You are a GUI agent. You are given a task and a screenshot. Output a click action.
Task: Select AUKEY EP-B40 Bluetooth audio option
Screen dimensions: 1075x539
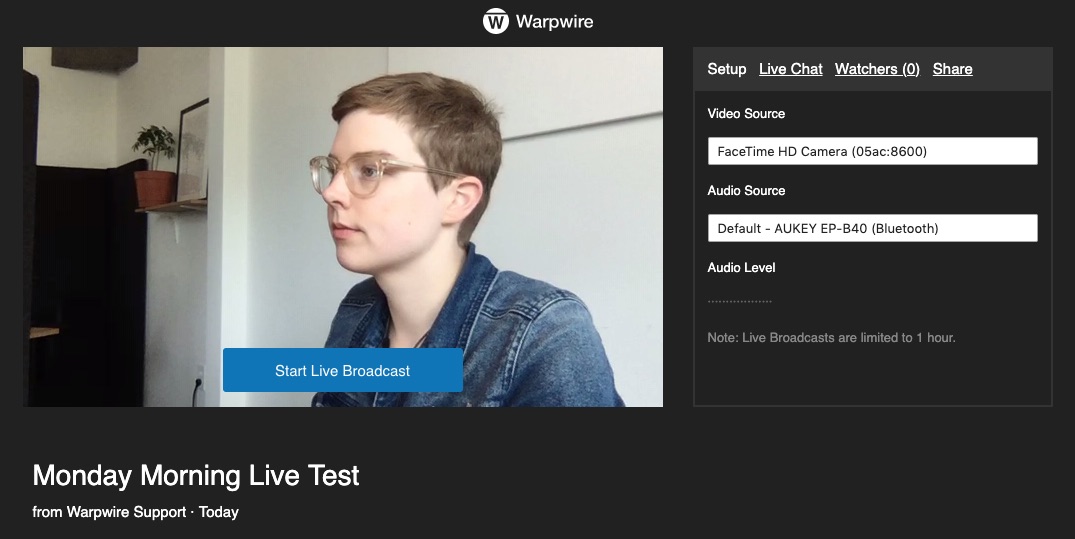pyautogui.click(x=828, y=228)
